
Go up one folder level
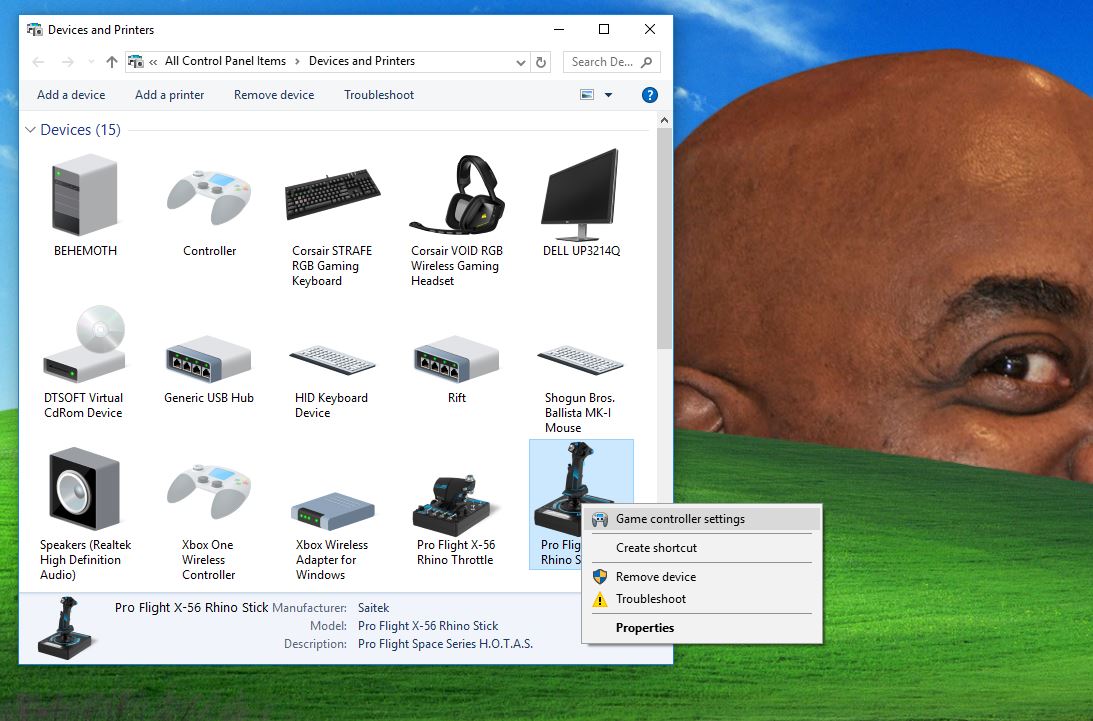[112, 62]
